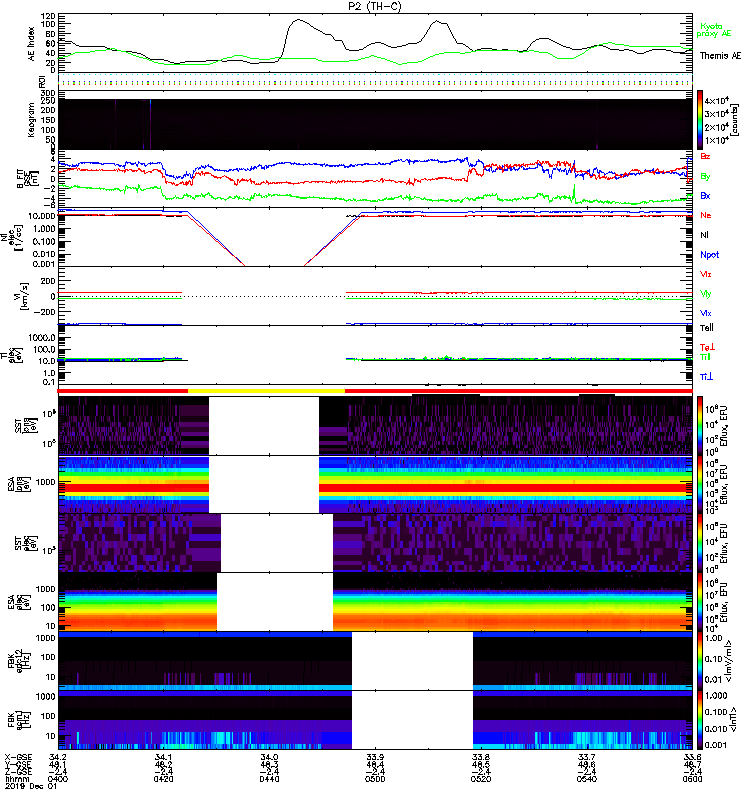
Task: Click the green 'Ti‖' temperature legend label
Action: [x=705, y=357]
